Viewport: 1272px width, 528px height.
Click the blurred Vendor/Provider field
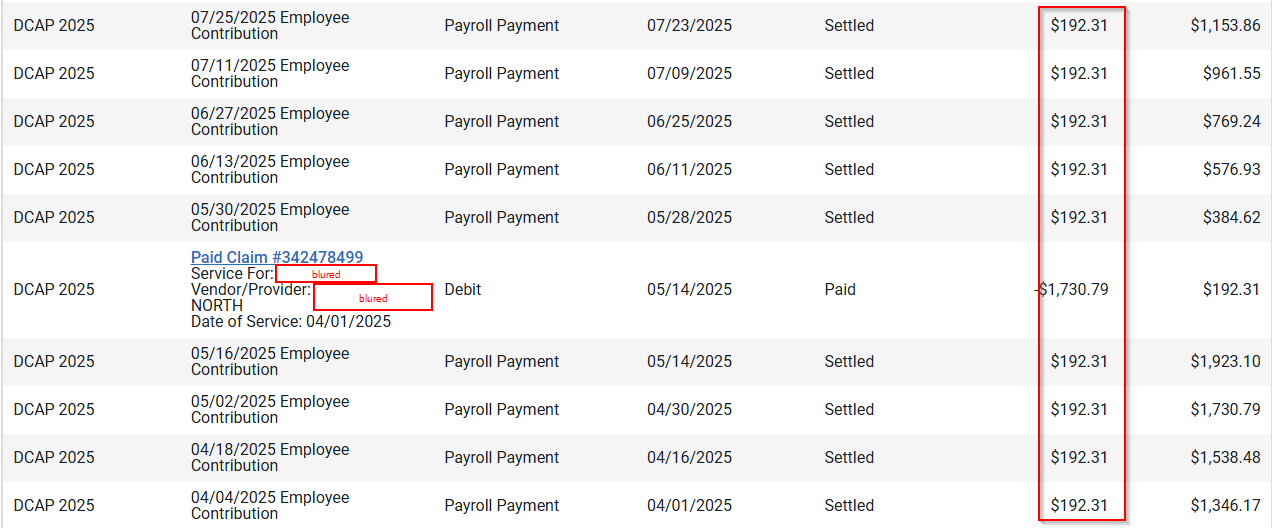click(373, 297)
